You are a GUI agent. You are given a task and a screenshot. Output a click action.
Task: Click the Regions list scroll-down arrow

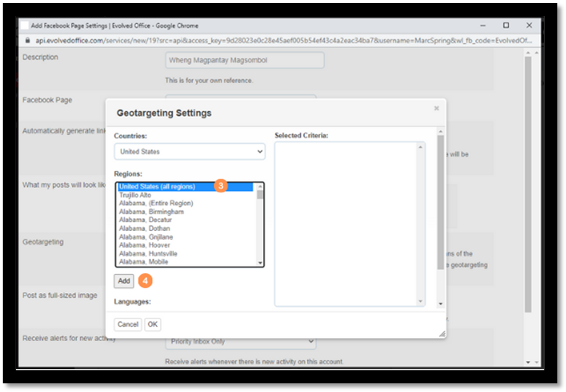(260, 263)
